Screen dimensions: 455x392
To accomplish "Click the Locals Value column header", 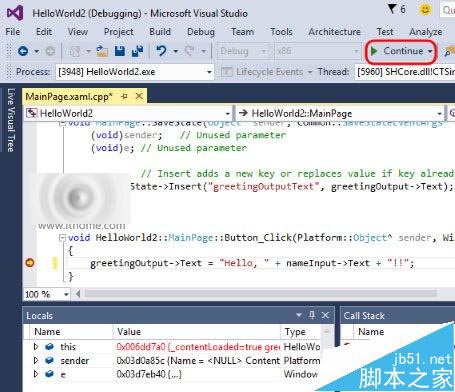I will 197,332.
